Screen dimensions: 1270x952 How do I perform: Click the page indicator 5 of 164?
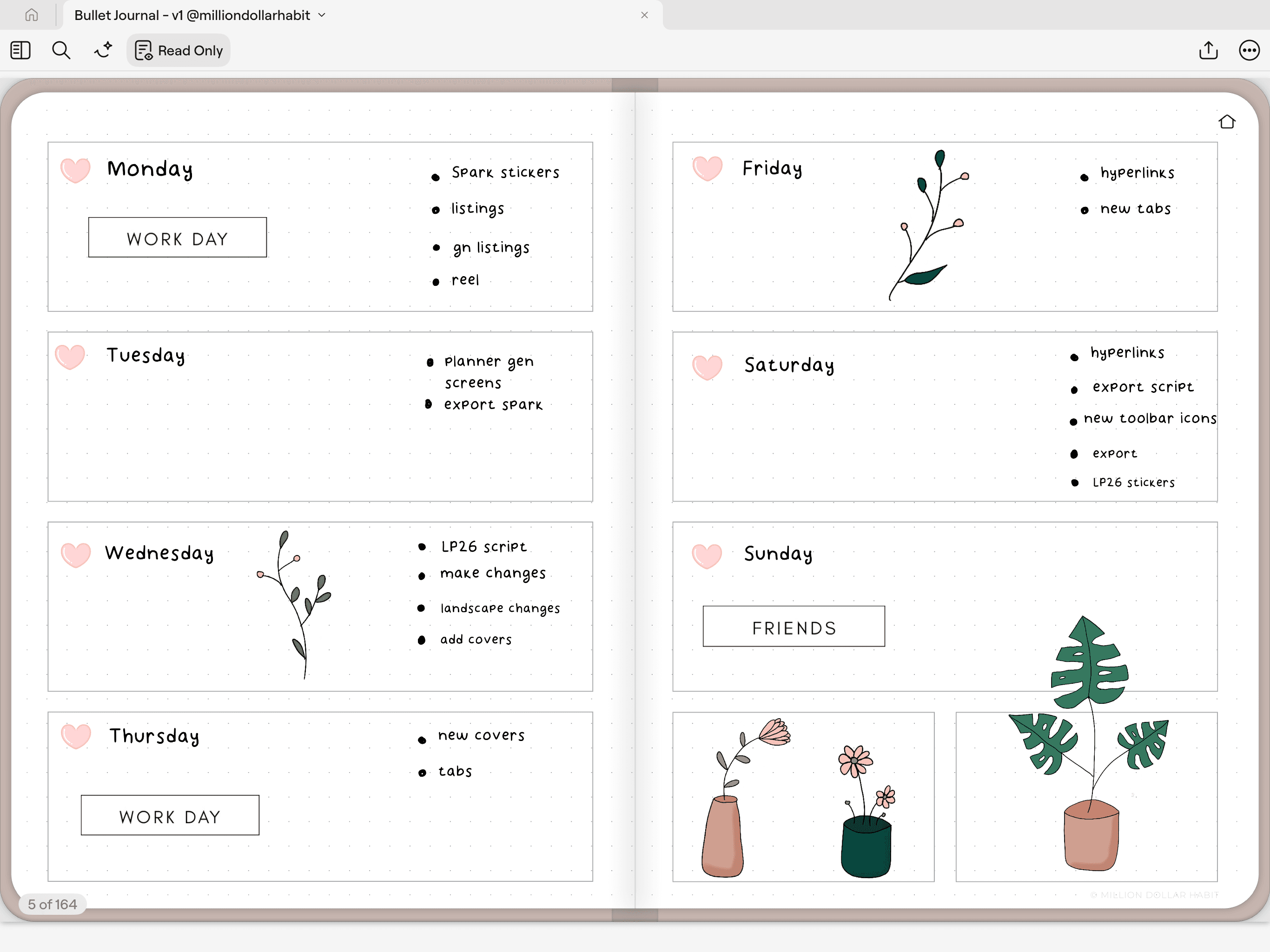coord(52,904)
